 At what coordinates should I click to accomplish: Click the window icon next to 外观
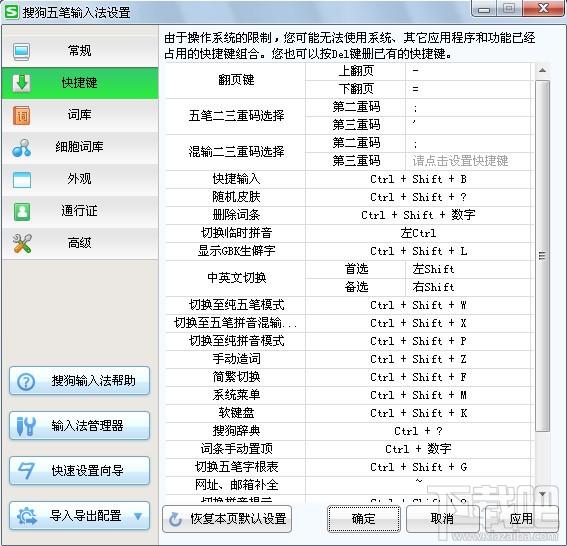click(x=22, y=180)
